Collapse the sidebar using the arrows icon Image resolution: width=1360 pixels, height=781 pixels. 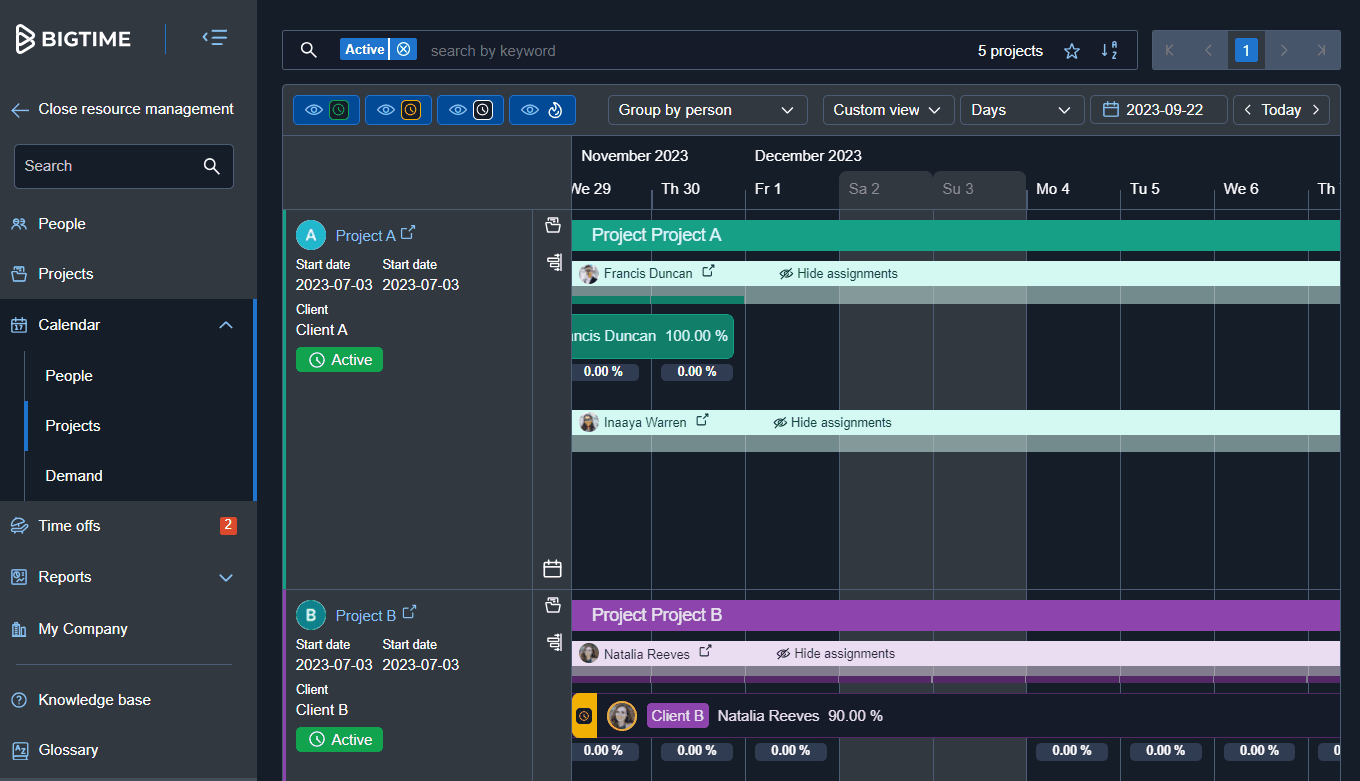214,37
